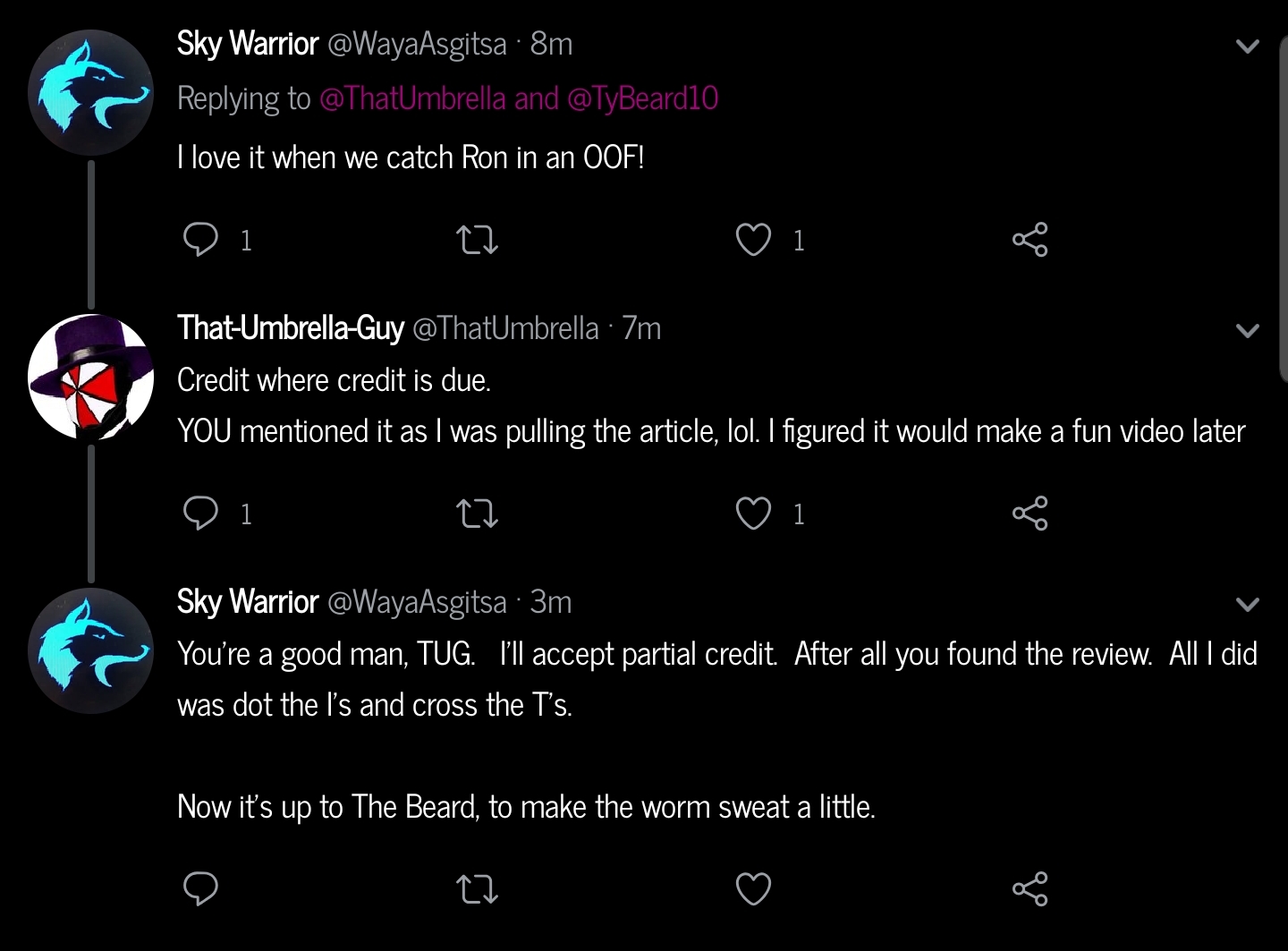The image size is (1288, 951).
Task: Open Sky Warrior's wolf avatar on top tweet
Action: pyautogui.click(x=90, y=93)
